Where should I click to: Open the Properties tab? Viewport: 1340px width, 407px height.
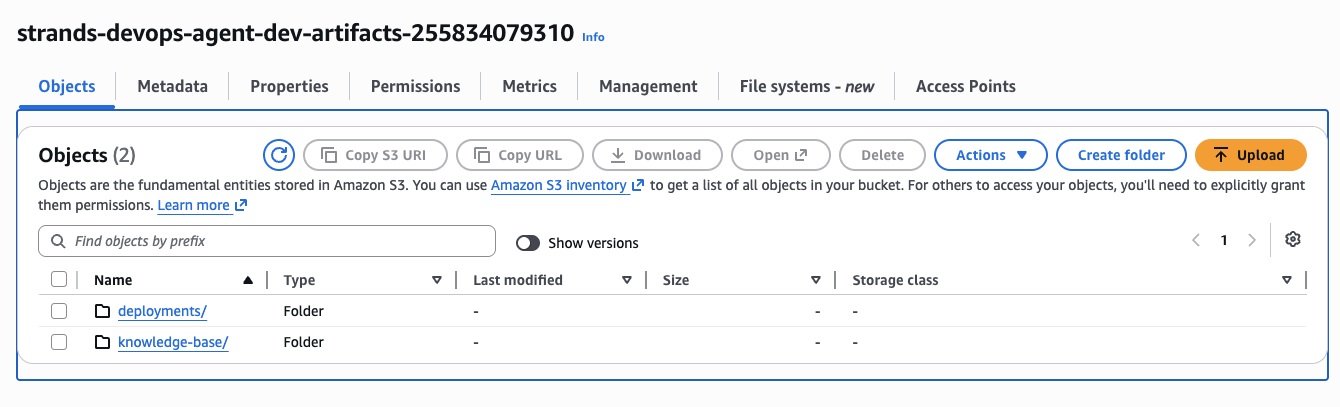pos(289,86)
